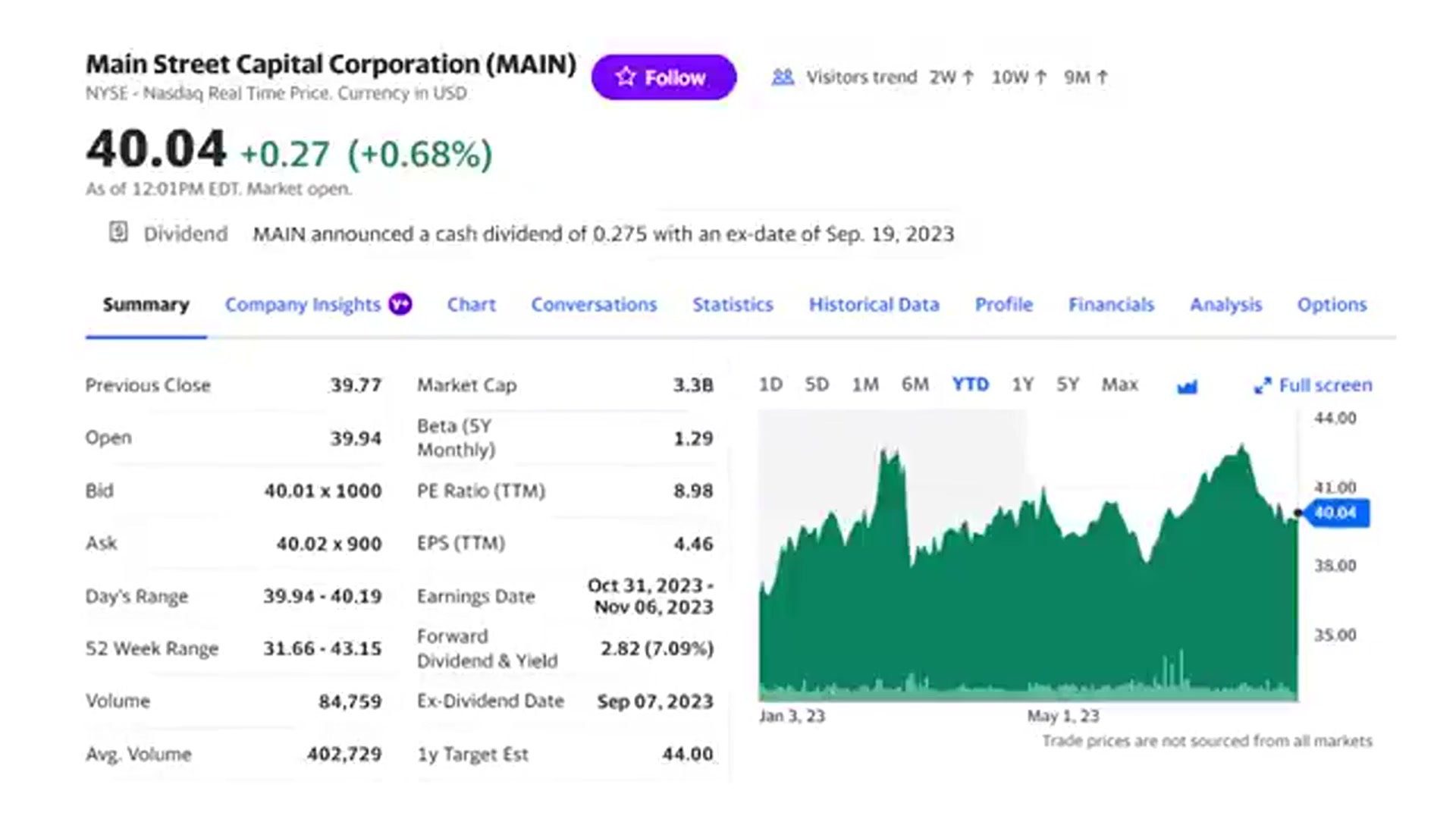Click the Ex-Dividend Date Sep 07, 2023

655,701
